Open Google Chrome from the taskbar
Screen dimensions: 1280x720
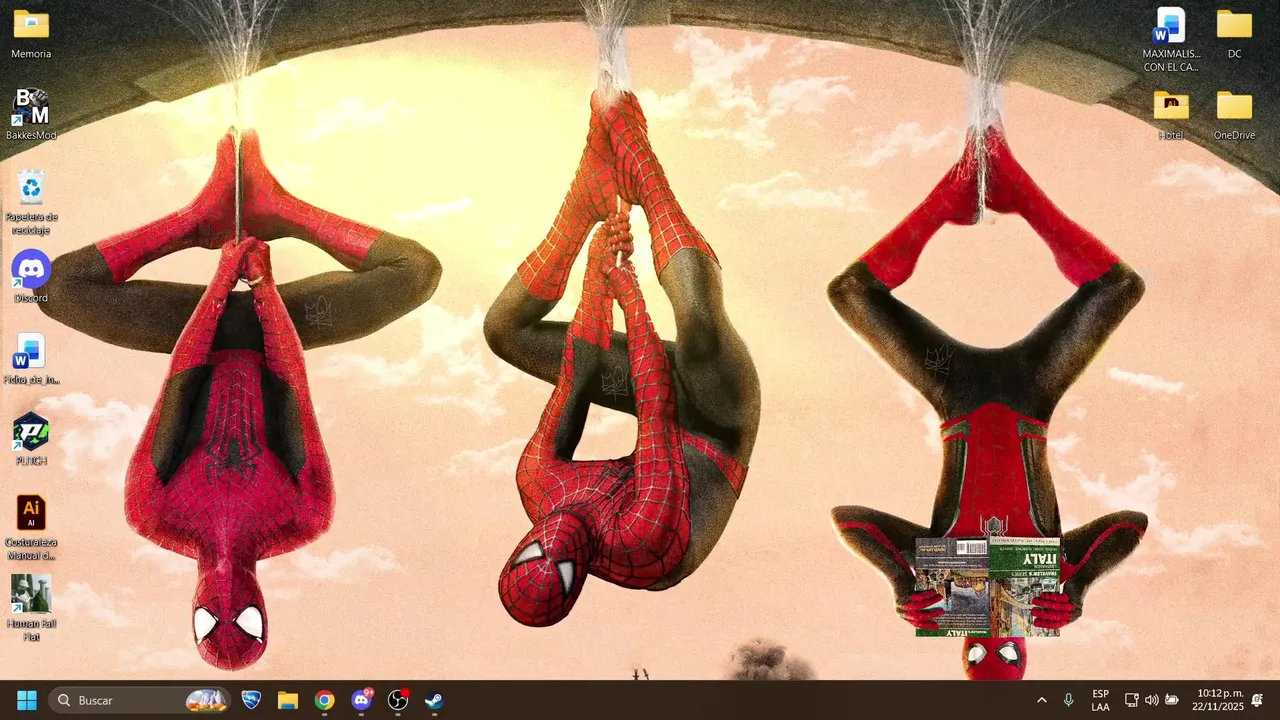pos(325,700)
